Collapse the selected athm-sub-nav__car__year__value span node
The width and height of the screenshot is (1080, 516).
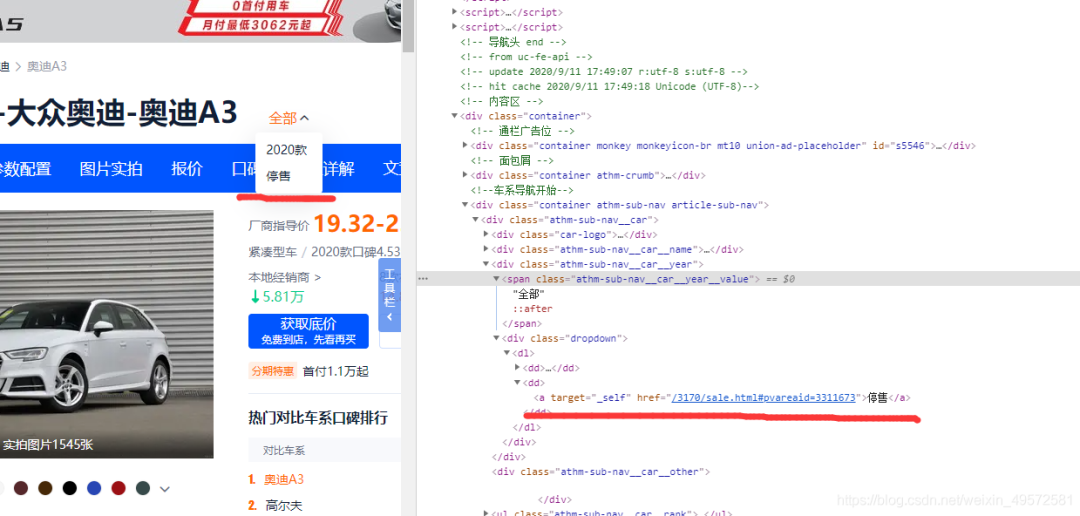click(x=497, y=279)
